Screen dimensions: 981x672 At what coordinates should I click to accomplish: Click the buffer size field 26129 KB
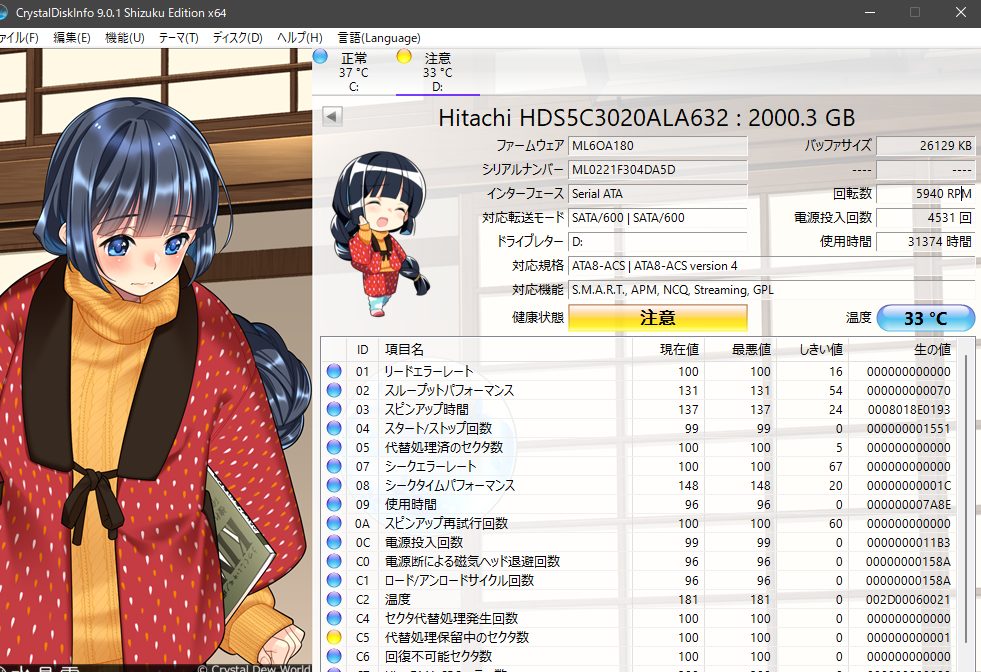click(925, 146)
